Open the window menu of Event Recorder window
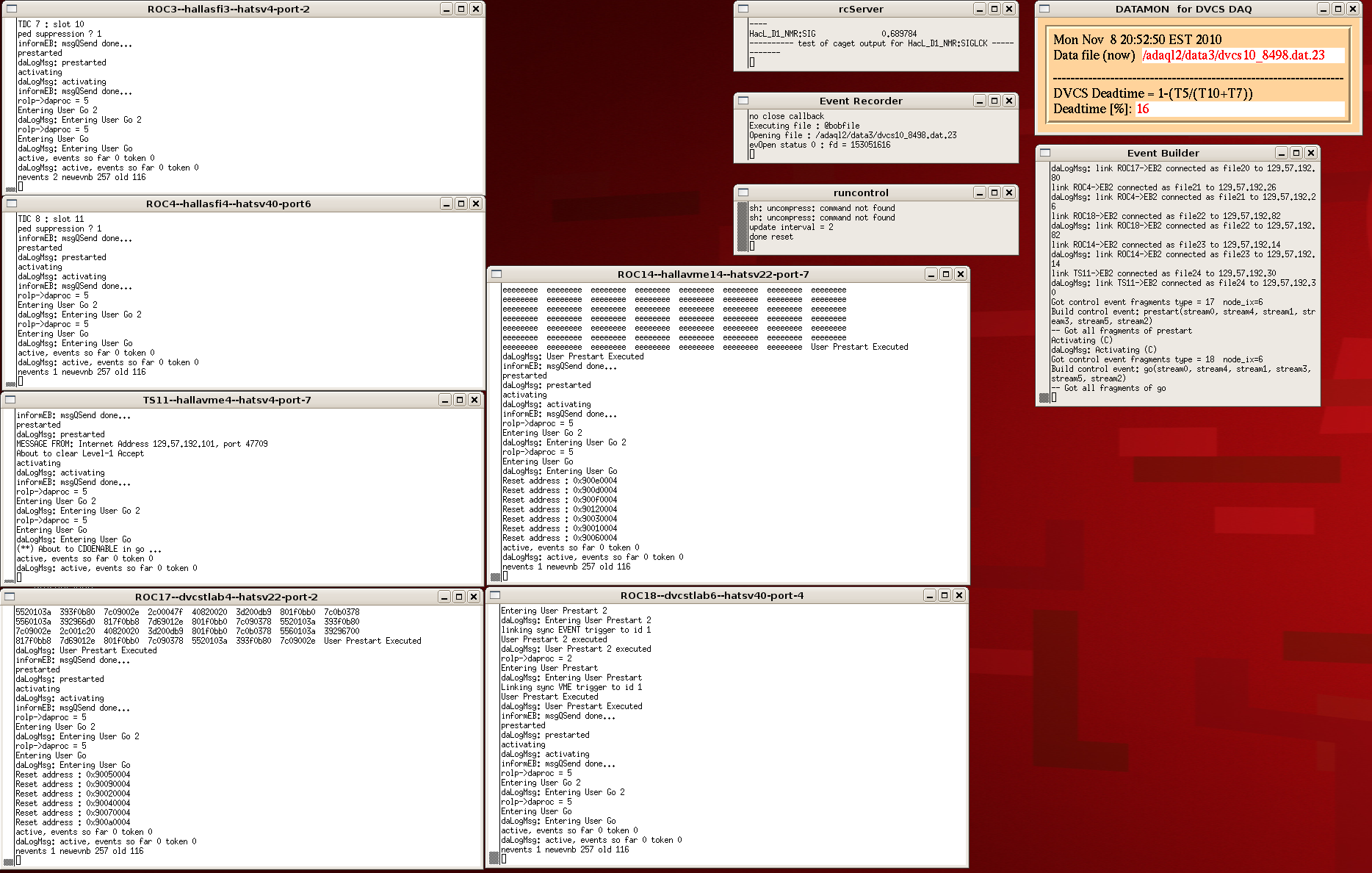Viewport: 1372px width, 873px height. [743, 101]
